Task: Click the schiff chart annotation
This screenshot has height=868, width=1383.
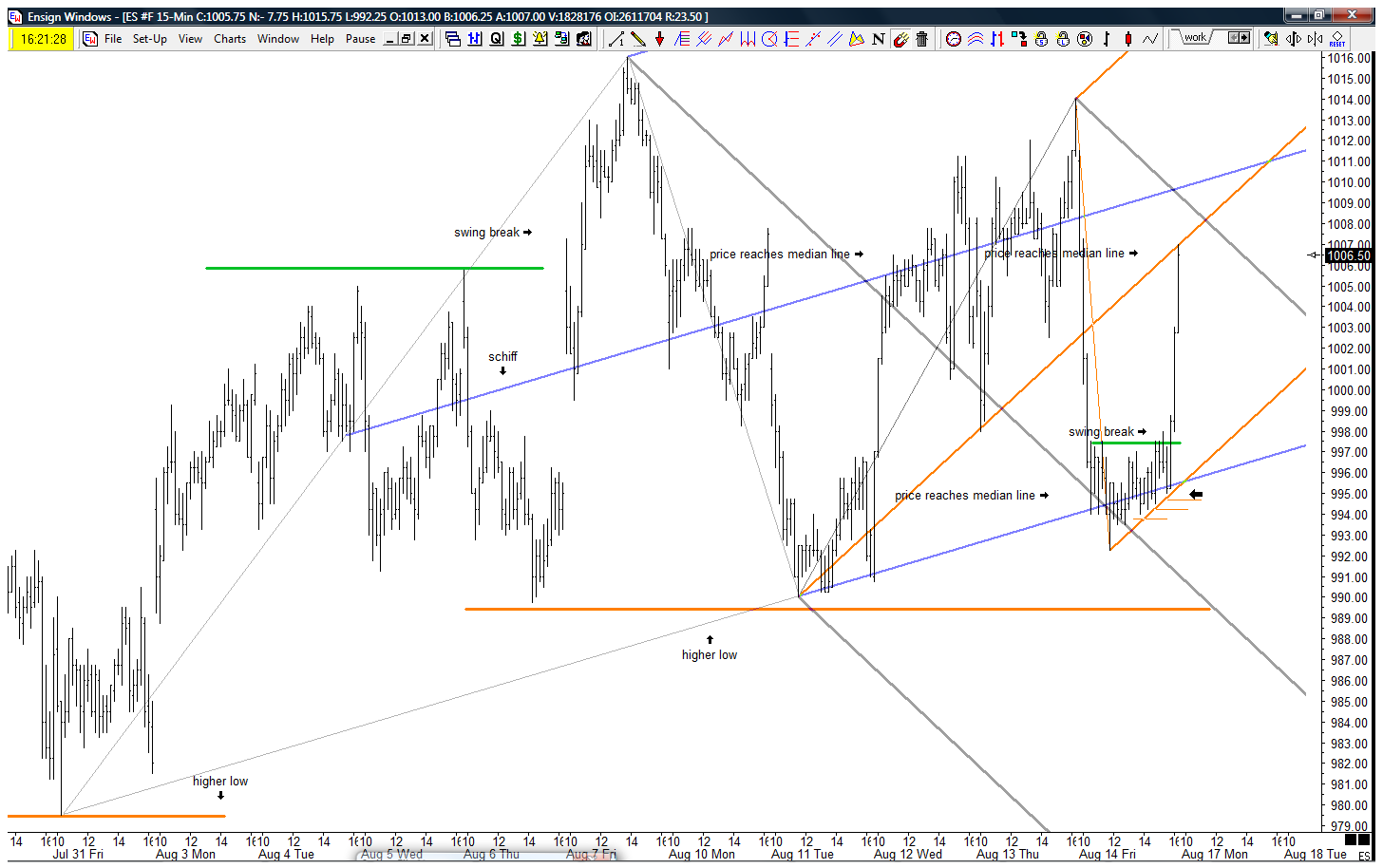Action: point(503,357)
